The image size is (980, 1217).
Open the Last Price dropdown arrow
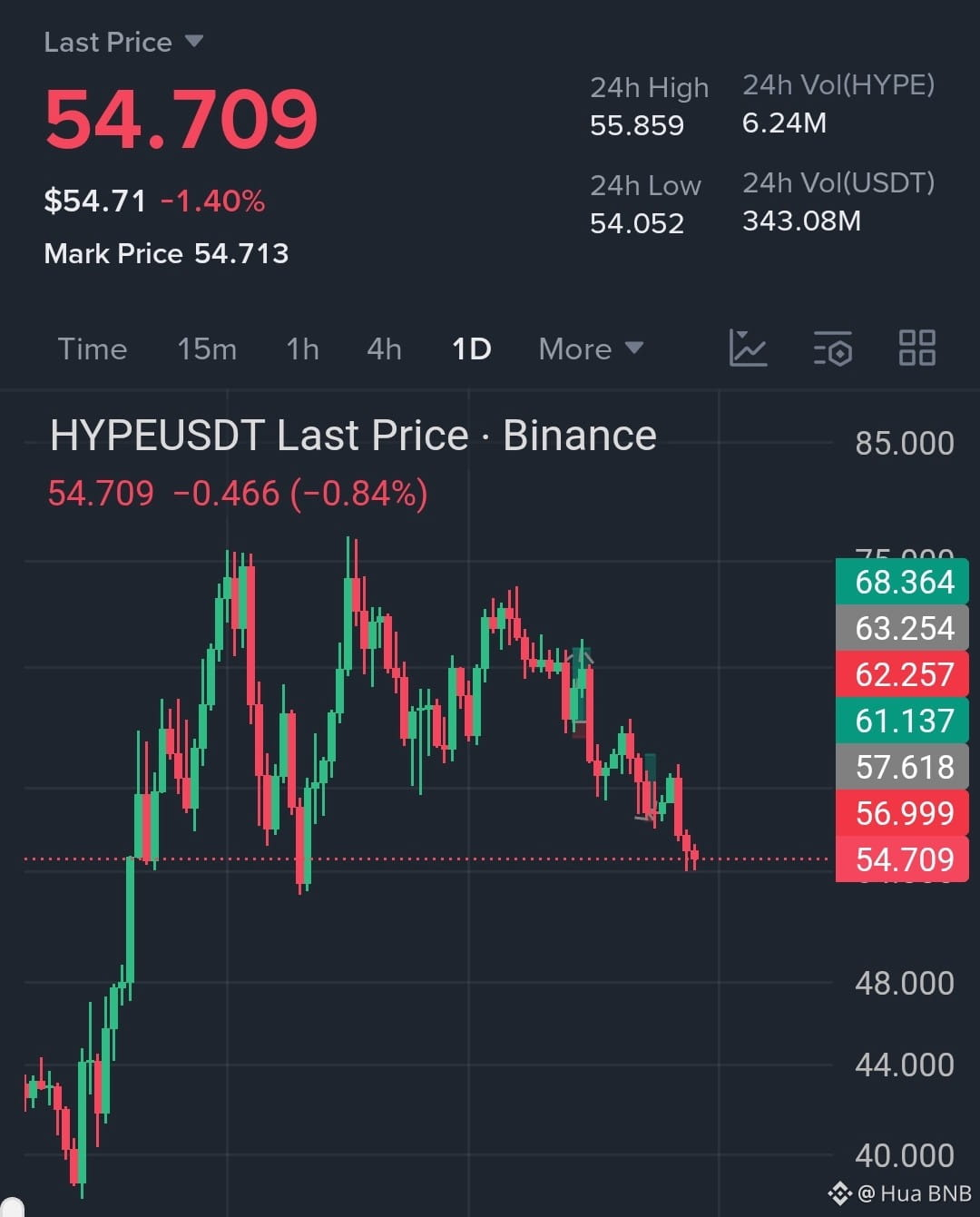pos(193,42)
